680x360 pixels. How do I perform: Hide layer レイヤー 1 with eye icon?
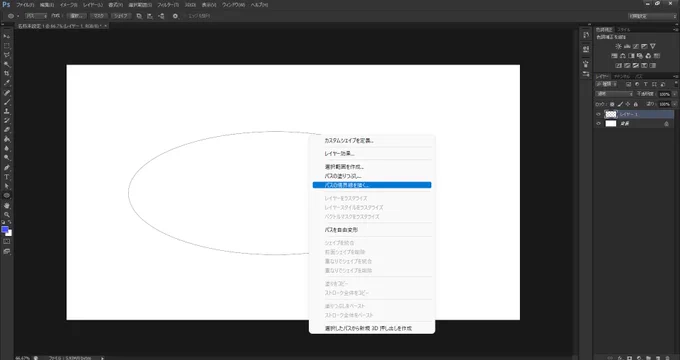coord(598,115)
